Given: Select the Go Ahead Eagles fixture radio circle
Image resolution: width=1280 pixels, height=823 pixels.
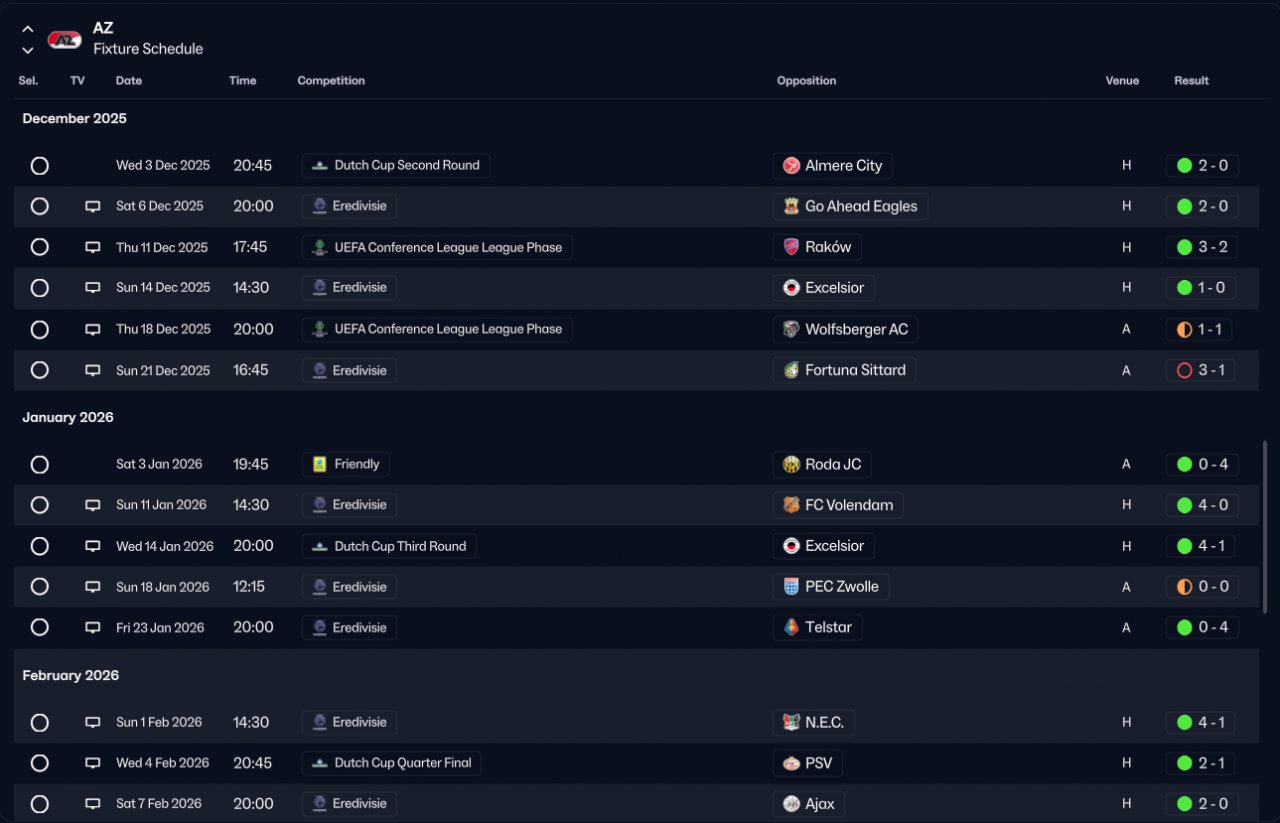Looking at the screenshot, I should [40, 206].
